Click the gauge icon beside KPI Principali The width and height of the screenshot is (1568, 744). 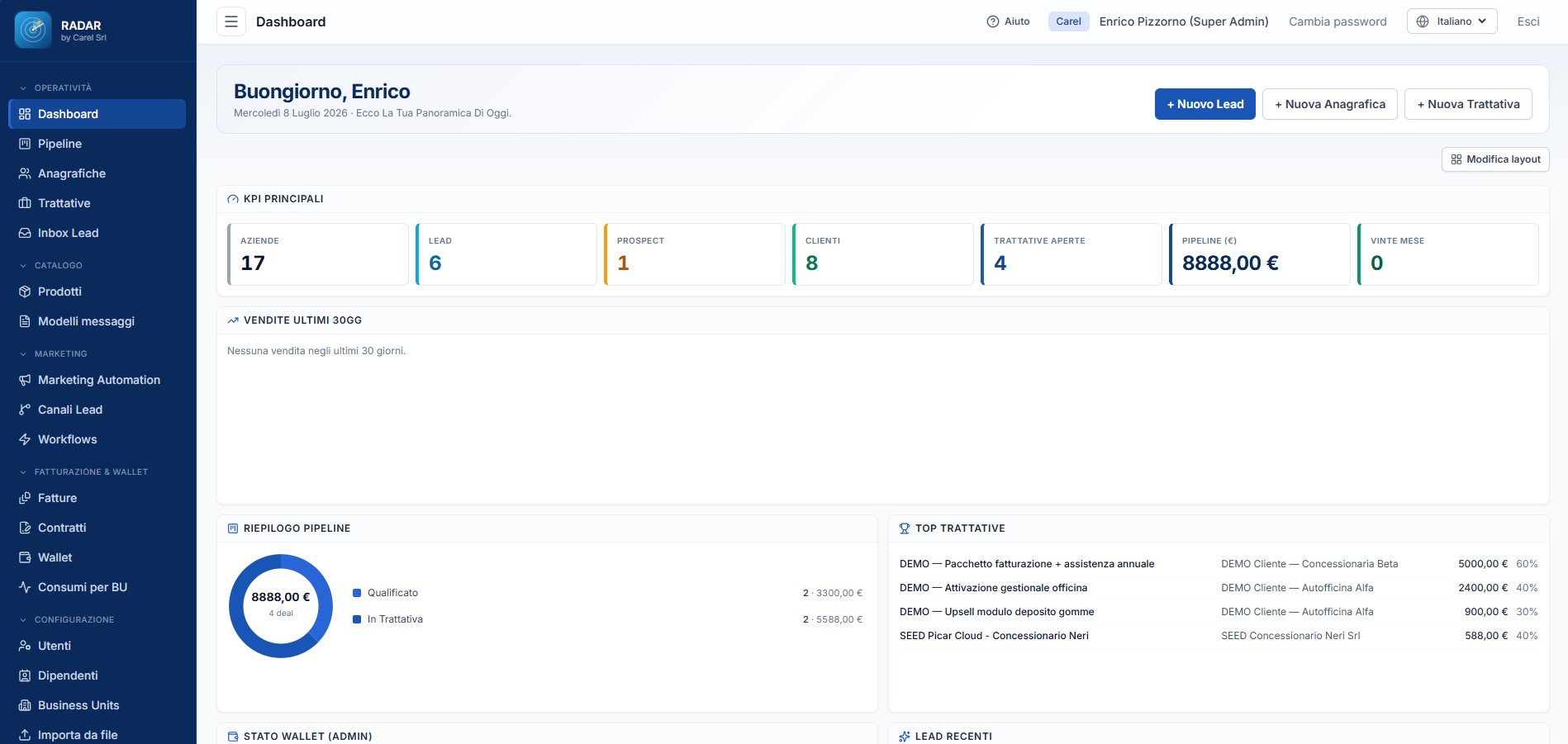pyautogui.click(x=233, y=199)
